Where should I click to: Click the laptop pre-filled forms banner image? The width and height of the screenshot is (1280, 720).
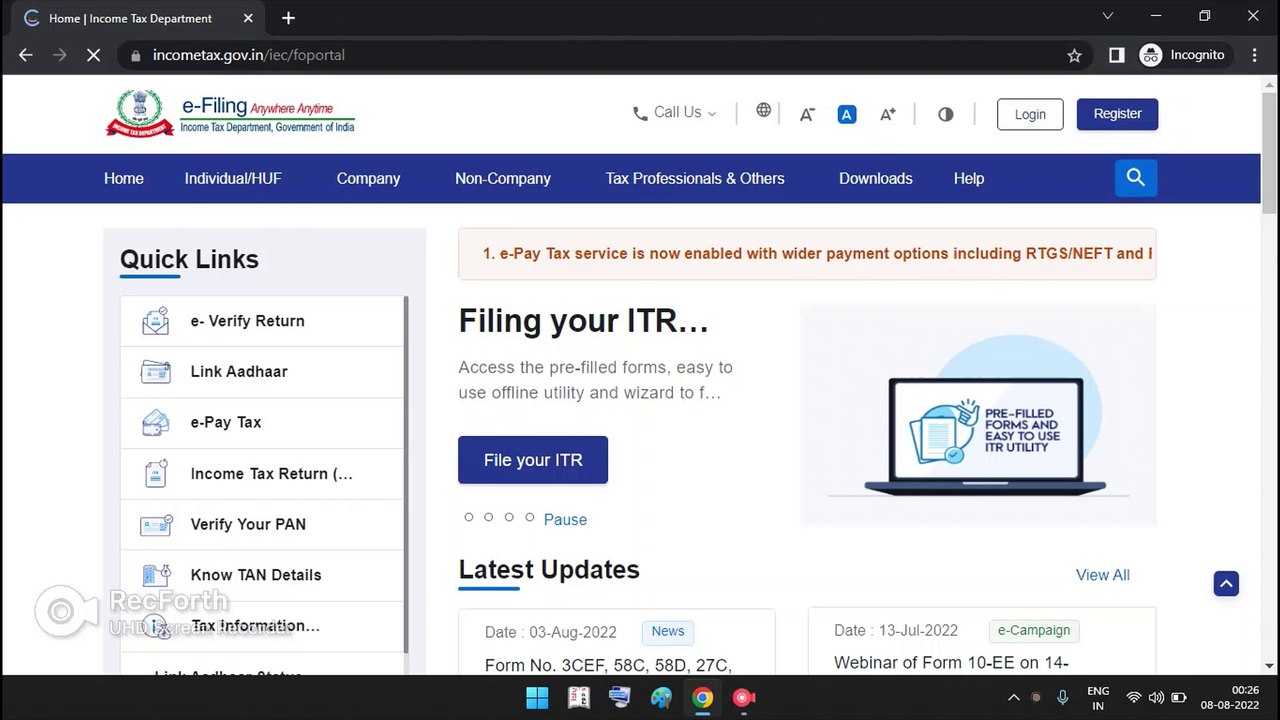click(978, 414)
